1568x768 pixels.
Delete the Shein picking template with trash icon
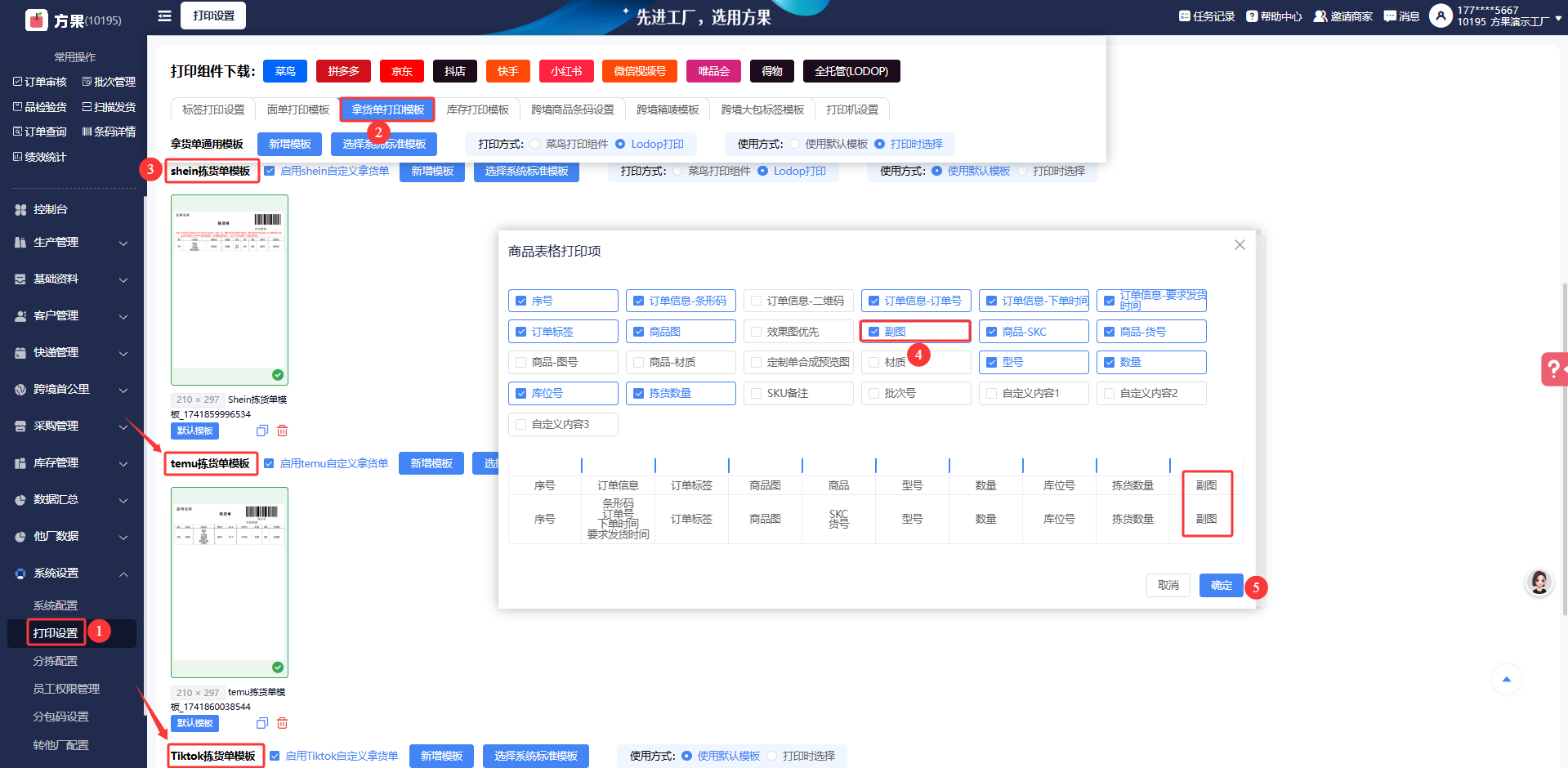coord(282,431)
